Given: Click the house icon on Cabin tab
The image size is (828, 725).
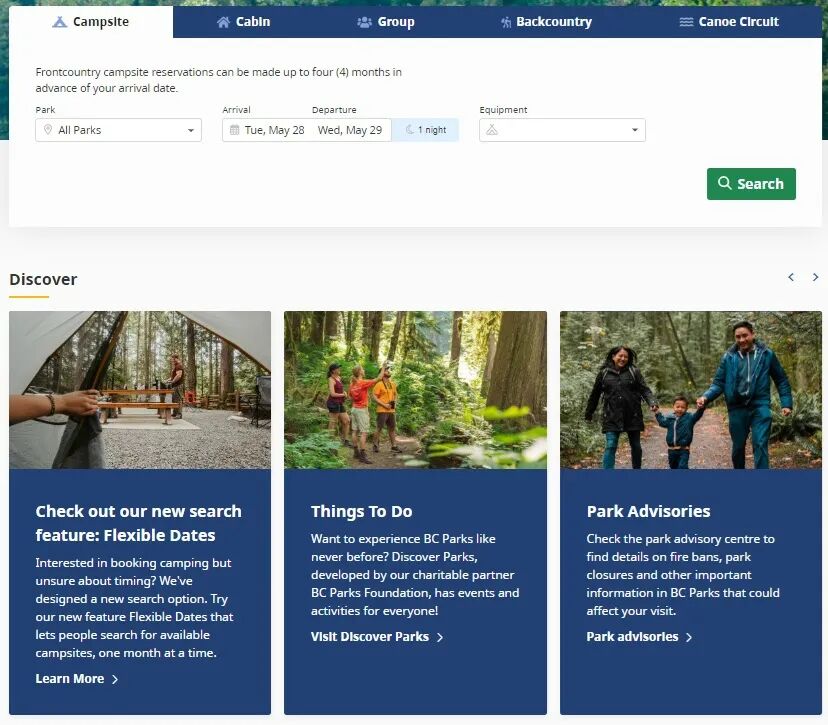Looking at the screenshot, I should [x=223, y=22].
